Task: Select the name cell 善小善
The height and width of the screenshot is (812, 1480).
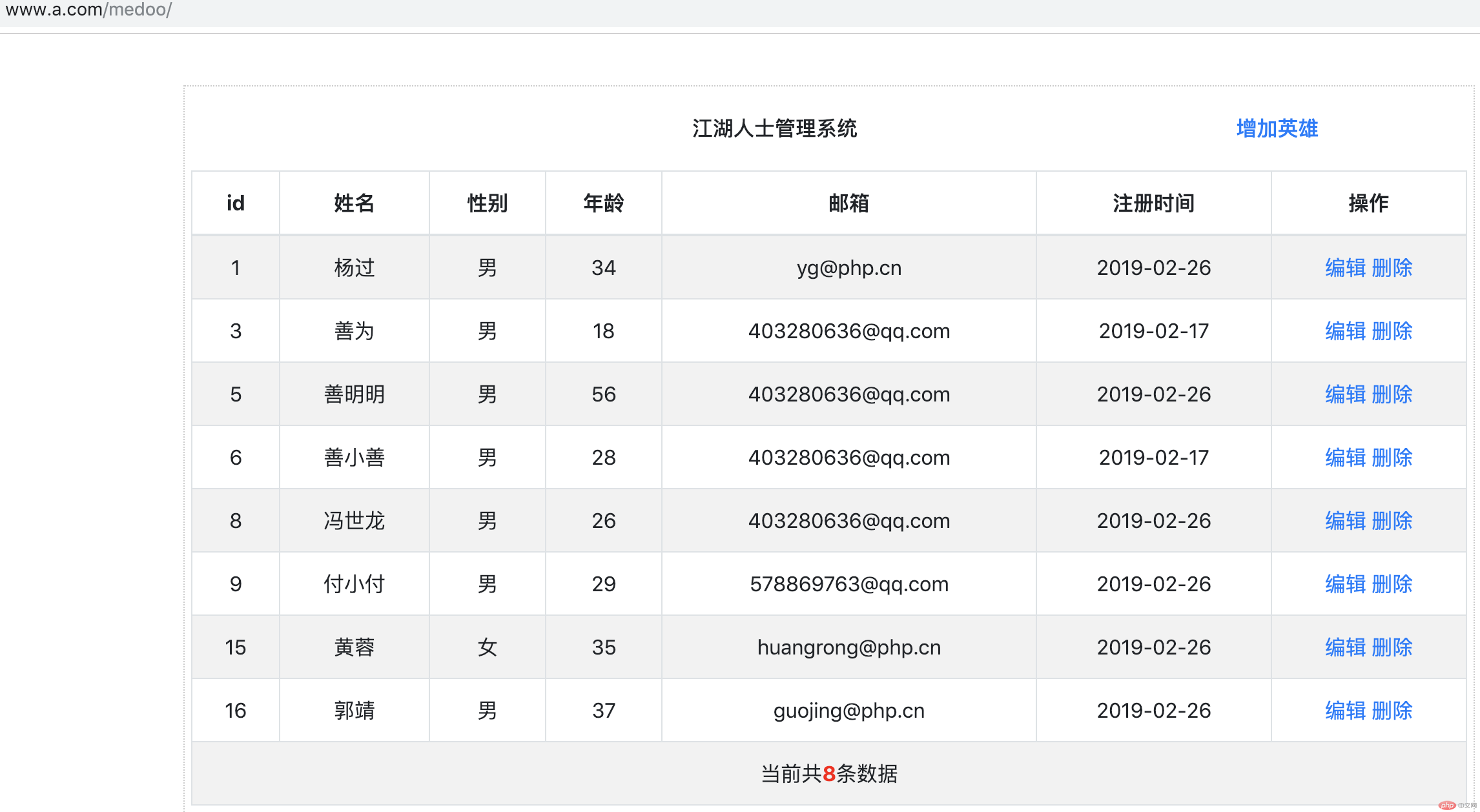Action: [354, 458]
